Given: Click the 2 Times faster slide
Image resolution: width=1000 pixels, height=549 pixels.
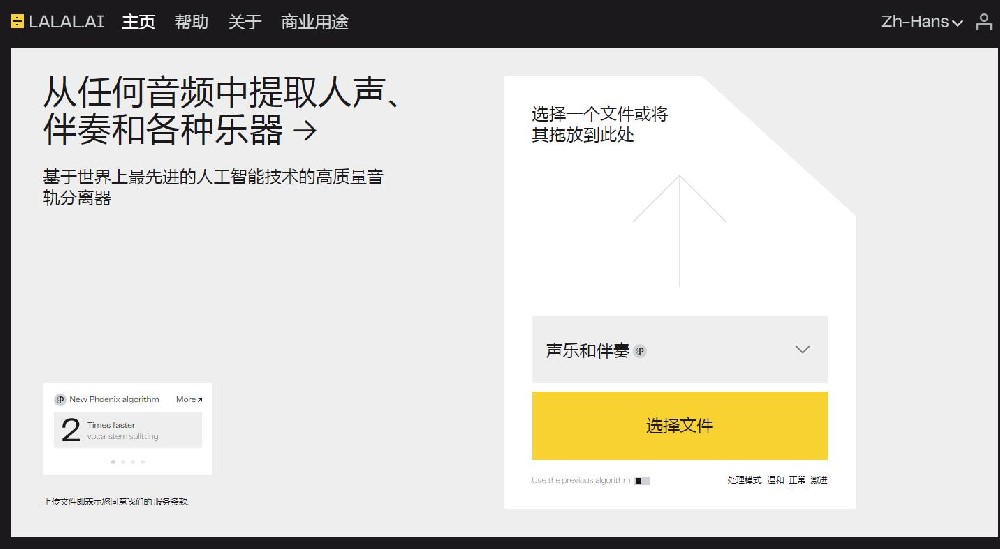Looking at the screenshot, I should click(x=128, y=430).
